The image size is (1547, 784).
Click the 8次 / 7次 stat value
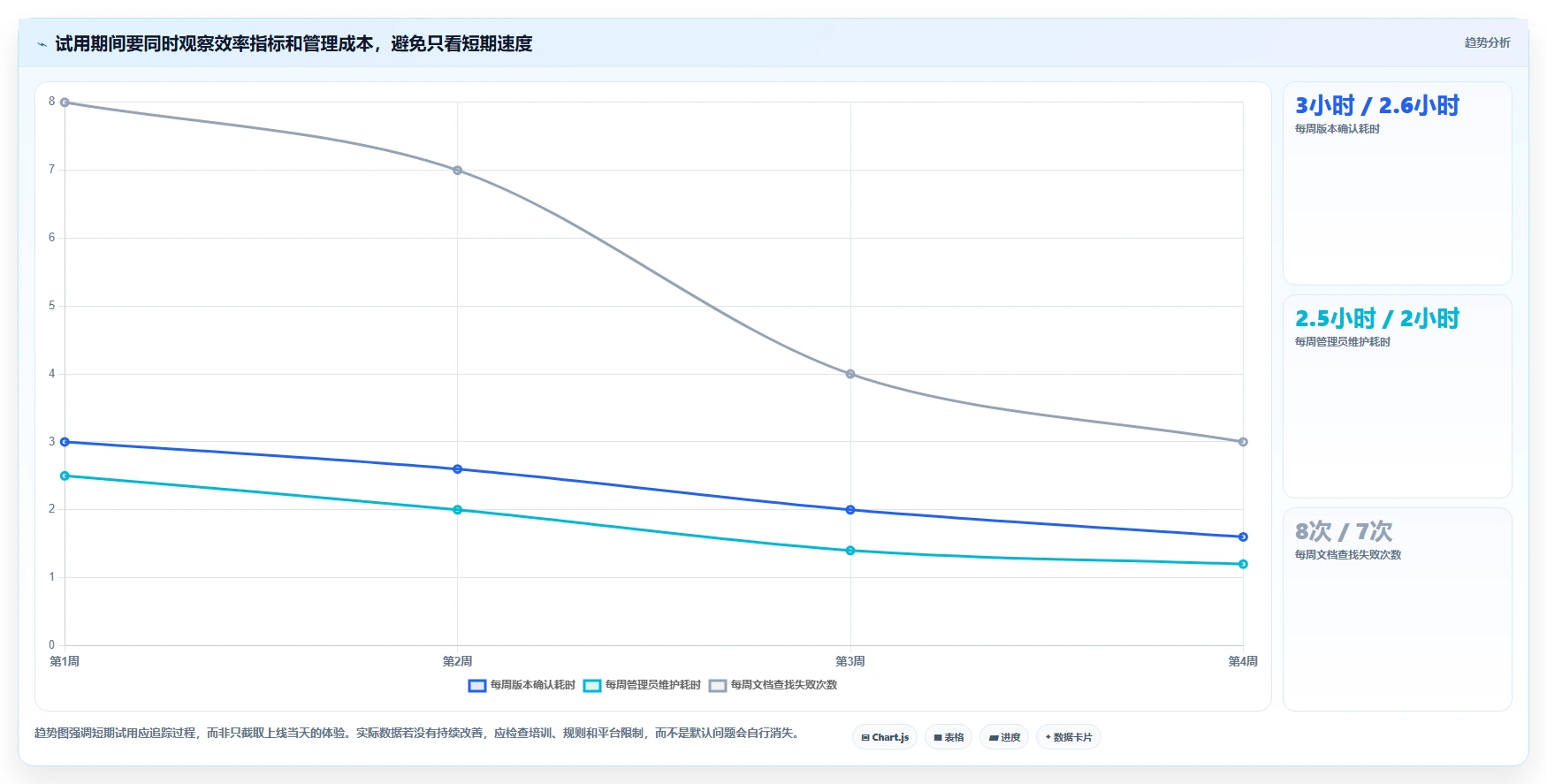(x=1344, y=532)
